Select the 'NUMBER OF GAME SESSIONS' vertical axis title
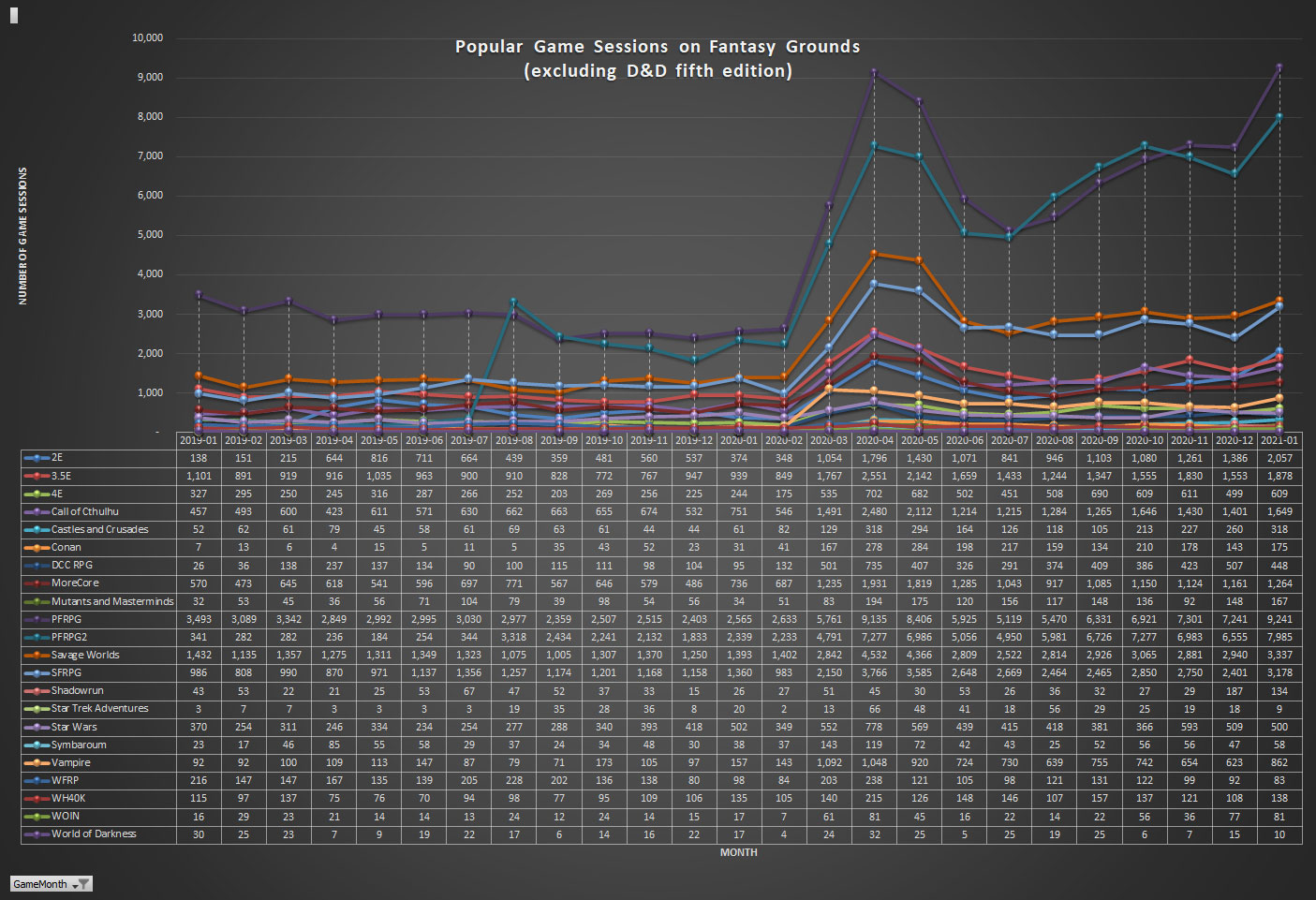 tap(22, 236)
